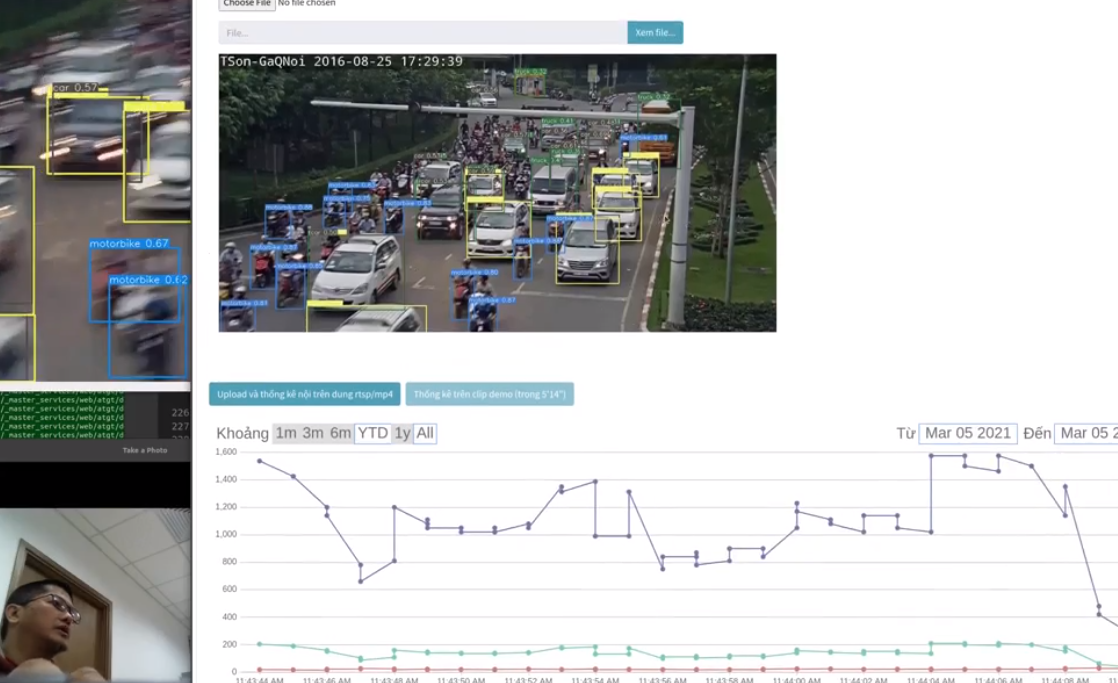Select the All range option
The height and width of the screenshot is (683, 1118).
pyautogui.click(x=425, y=433)
